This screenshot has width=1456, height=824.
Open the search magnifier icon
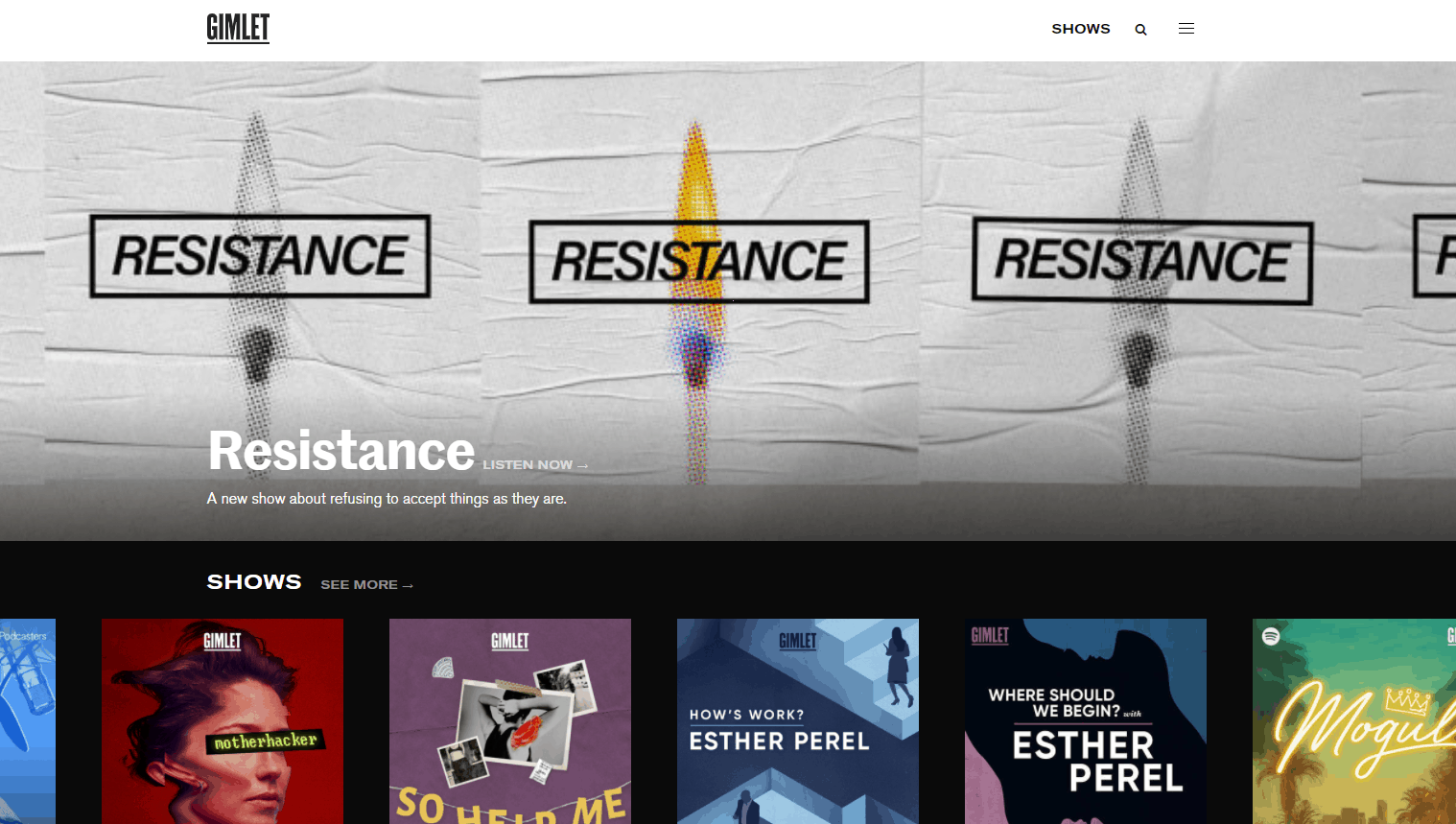click(1140, 30)
